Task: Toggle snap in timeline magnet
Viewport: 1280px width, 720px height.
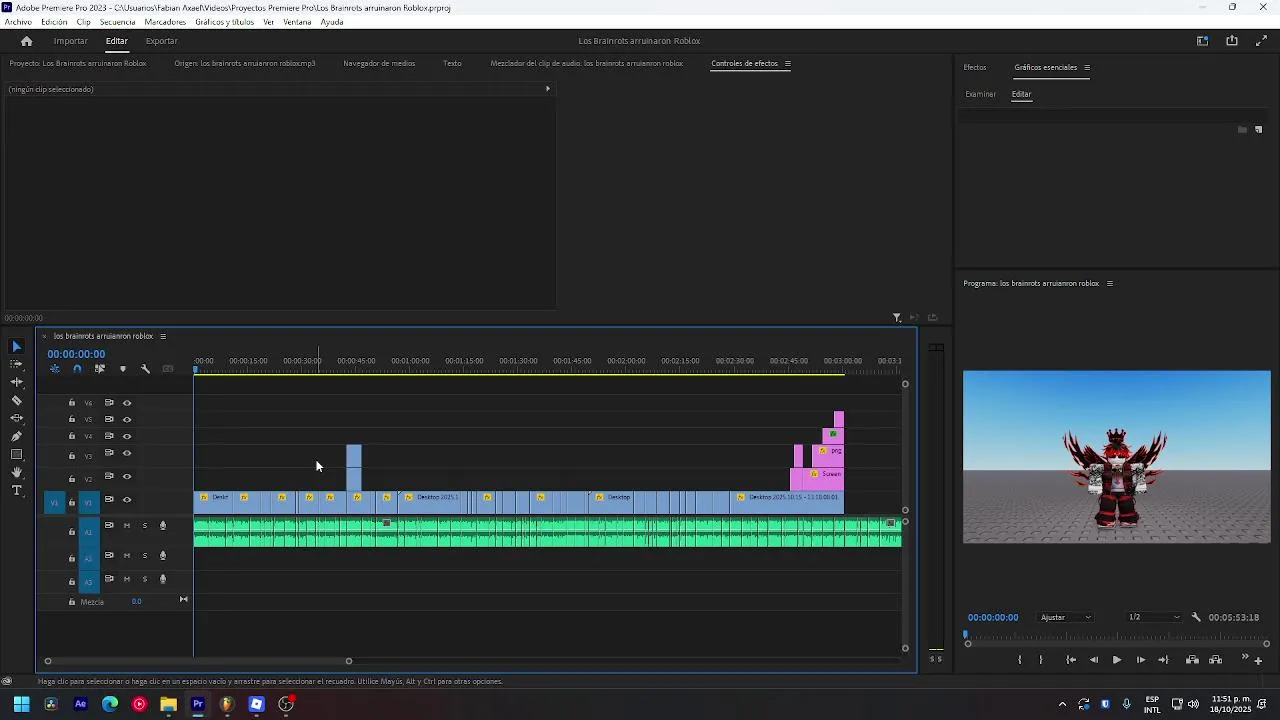Action: coord(77,369)
